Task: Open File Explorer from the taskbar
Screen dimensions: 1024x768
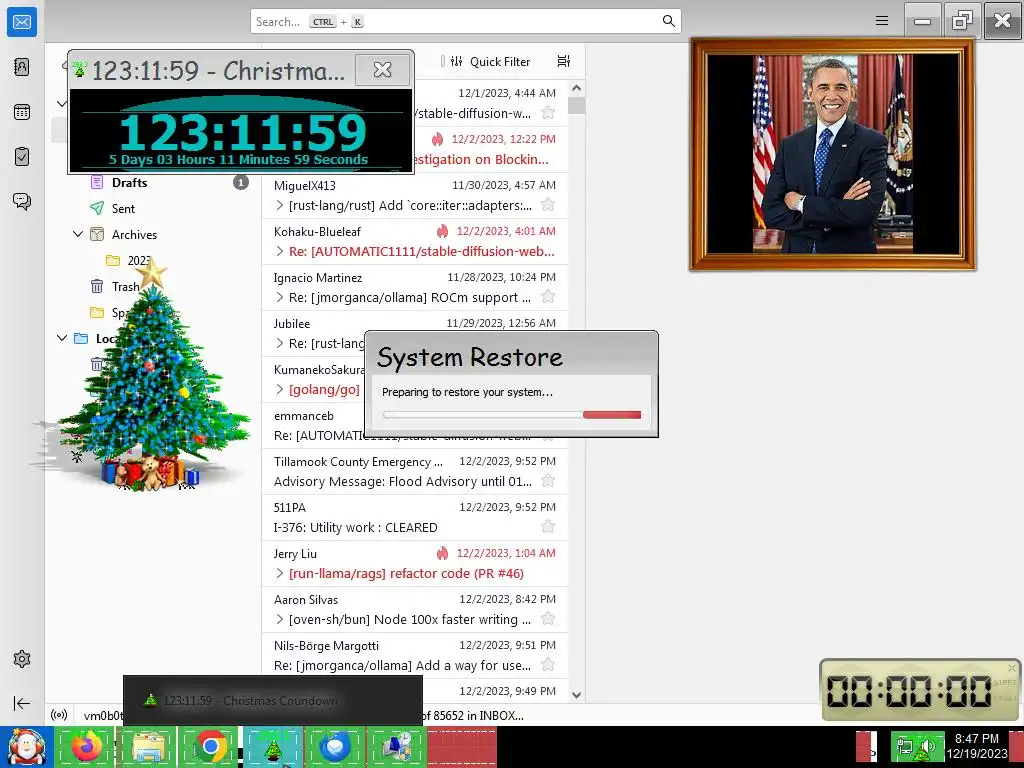Action: click(x=148, y=746)
